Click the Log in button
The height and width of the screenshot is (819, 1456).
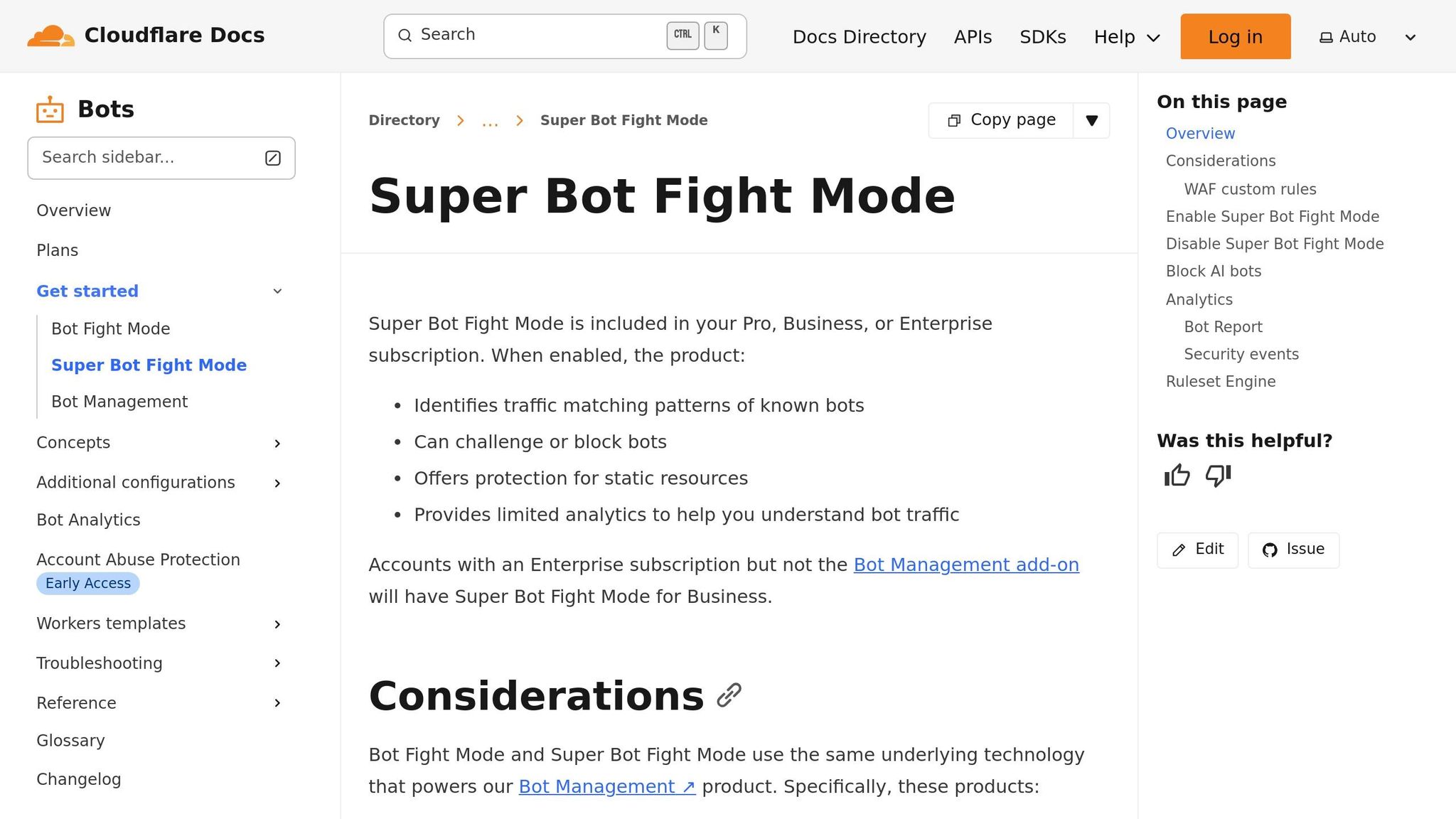(x=1235, y=36)
